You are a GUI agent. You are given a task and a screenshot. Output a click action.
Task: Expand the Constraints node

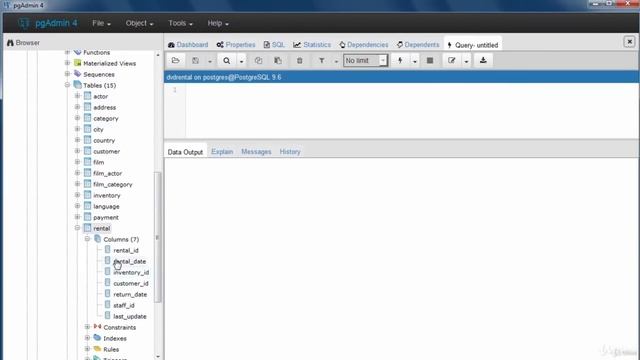87,327
